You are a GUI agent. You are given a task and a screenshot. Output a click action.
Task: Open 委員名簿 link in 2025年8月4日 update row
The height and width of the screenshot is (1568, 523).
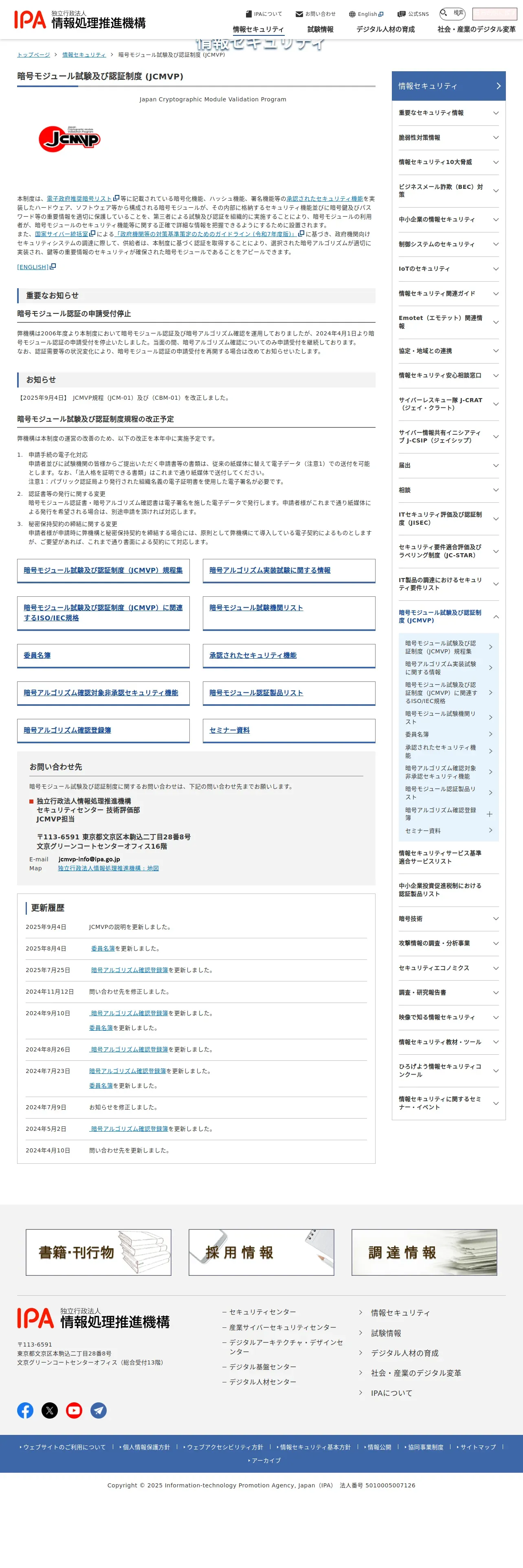(103, 948)
